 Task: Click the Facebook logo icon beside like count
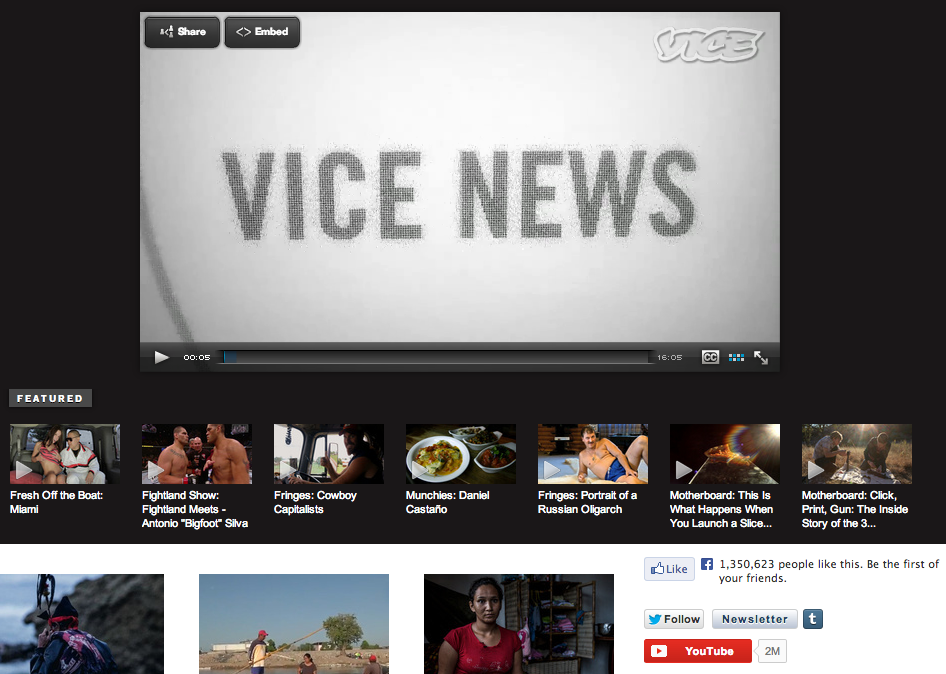(x=707, y=564)
